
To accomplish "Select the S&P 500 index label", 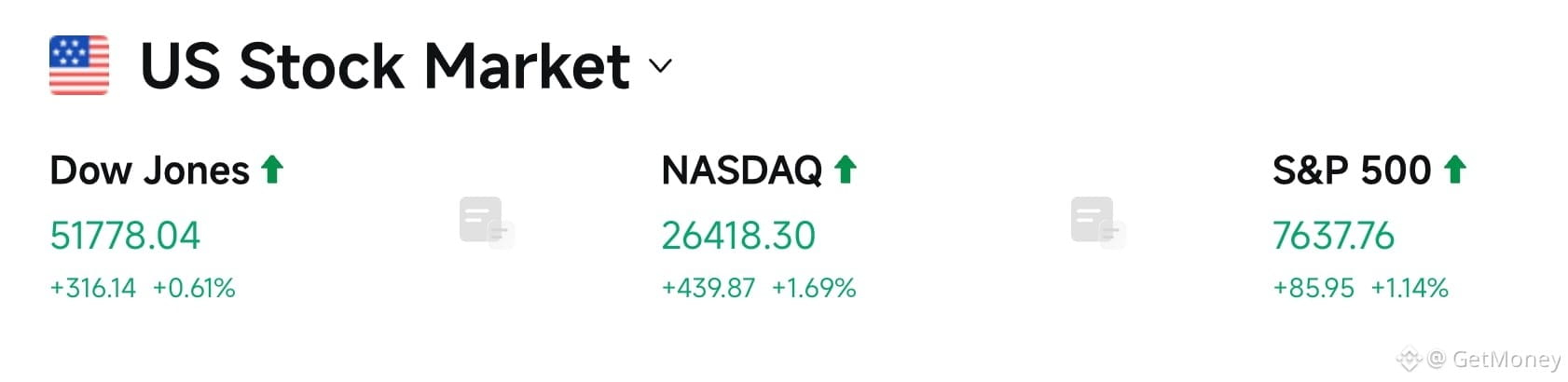I will (x=1352, y=171).
